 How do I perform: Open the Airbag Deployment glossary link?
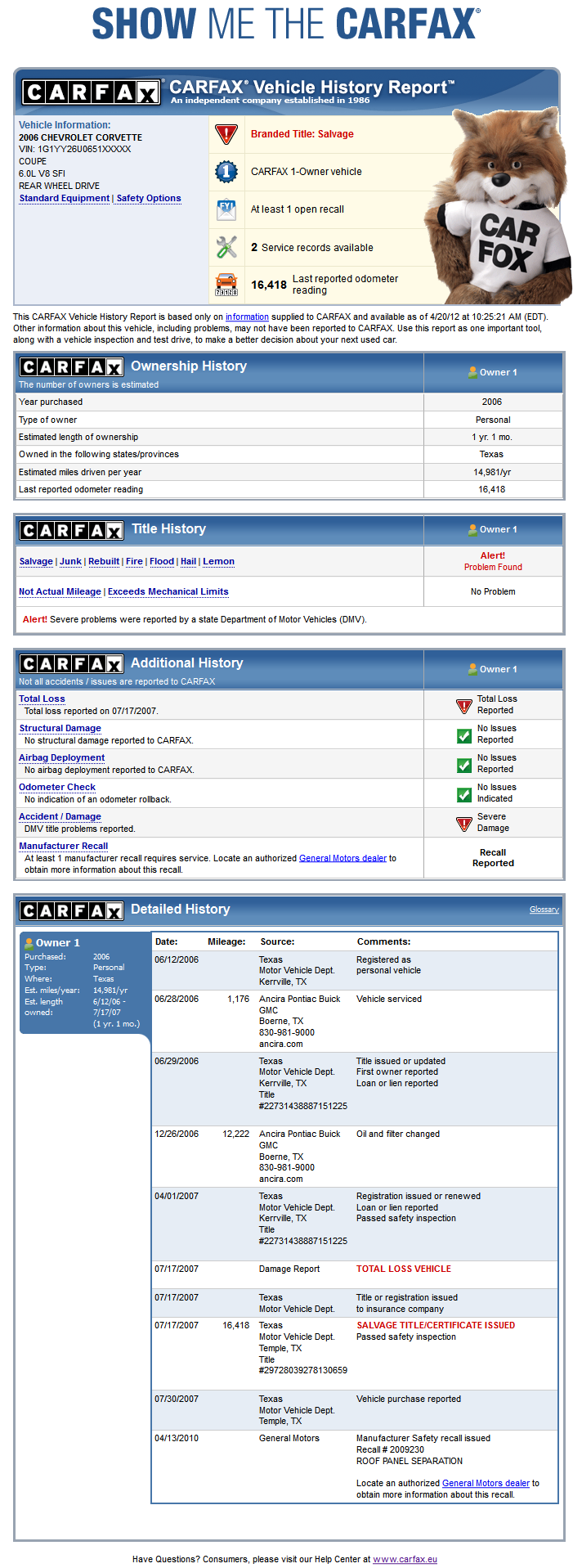point(61,757)
